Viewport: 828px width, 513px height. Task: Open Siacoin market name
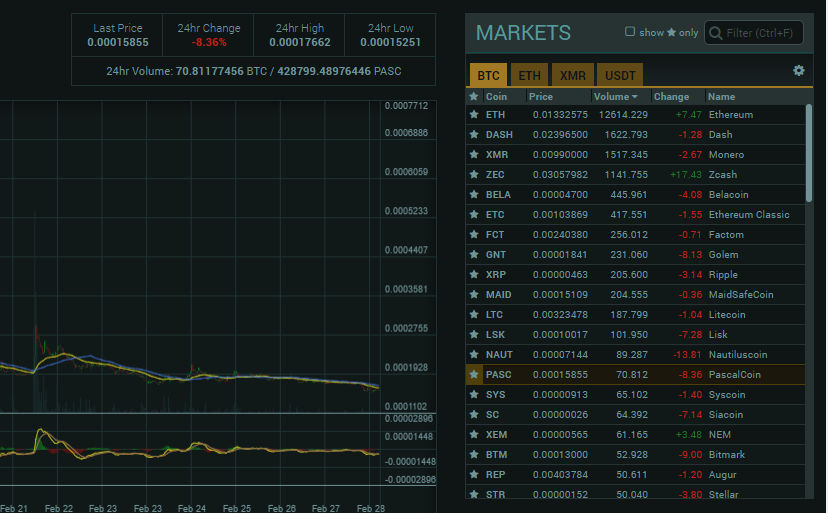click(726, 415)
